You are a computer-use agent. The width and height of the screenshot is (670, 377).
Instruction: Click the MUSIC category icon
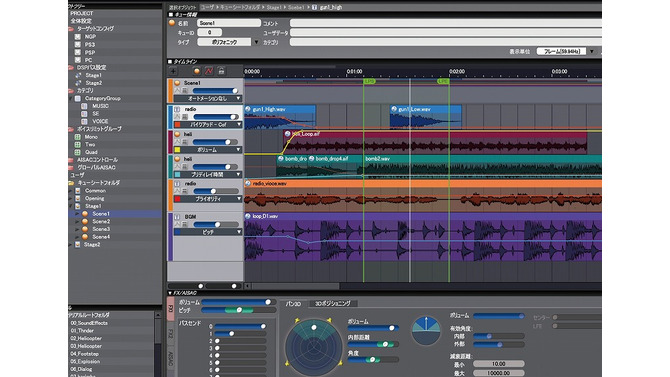84,106
